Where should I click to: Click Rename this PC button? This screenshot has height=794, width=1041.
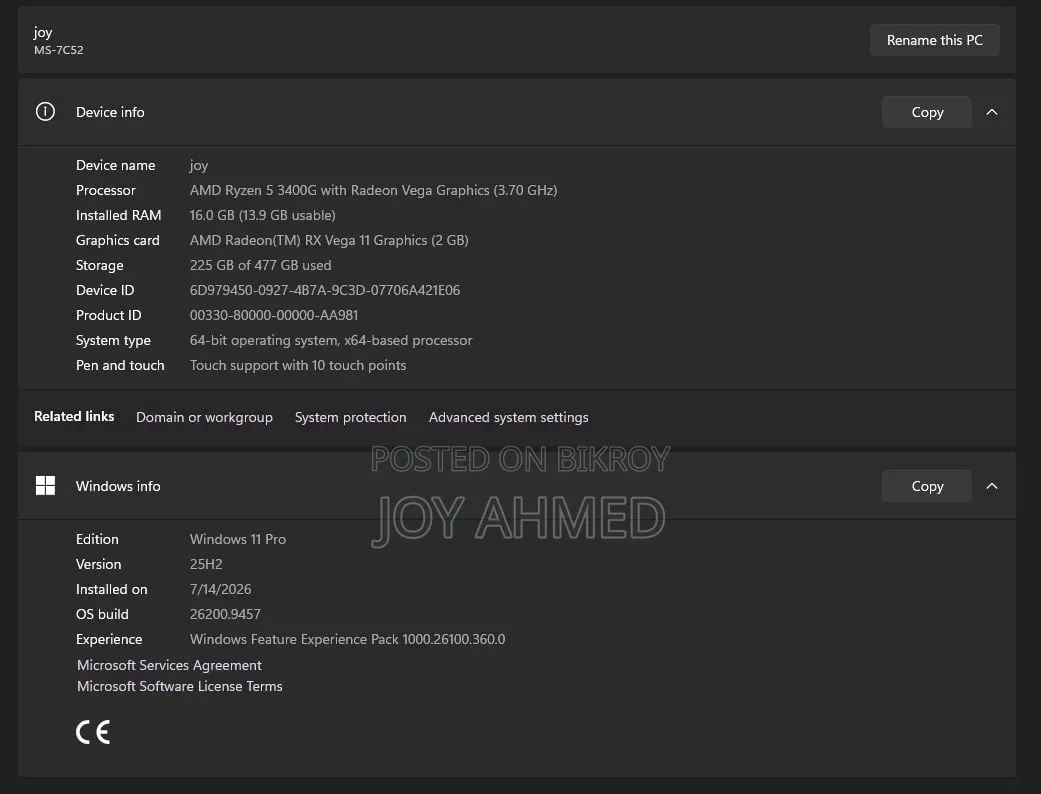[x=934, y=40]
